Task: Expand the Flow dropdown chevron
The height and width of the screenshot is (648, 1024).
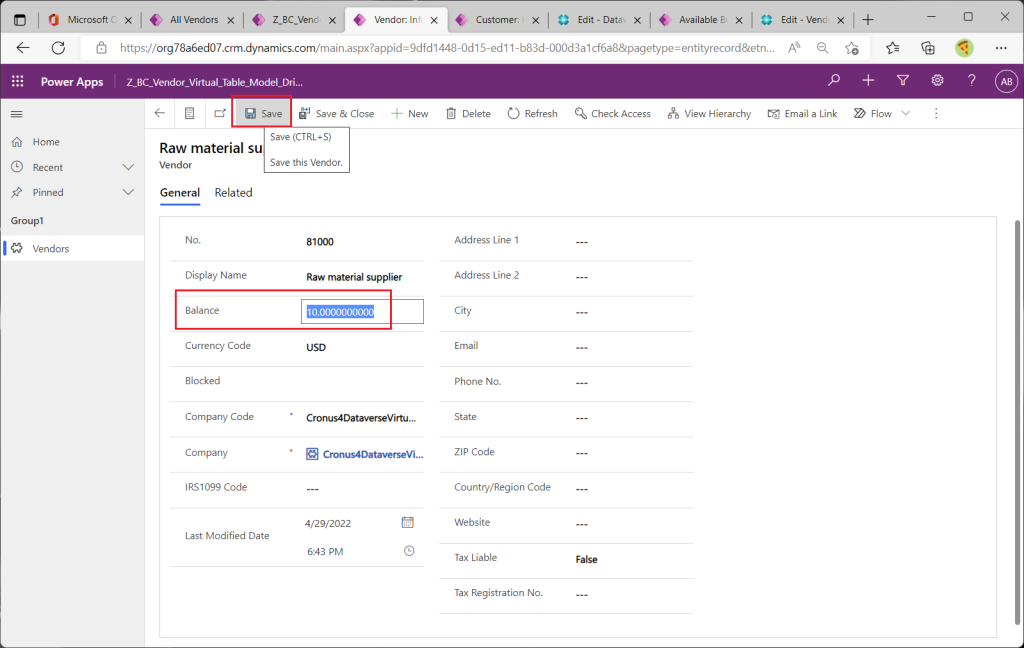Action: pos(906,113)
